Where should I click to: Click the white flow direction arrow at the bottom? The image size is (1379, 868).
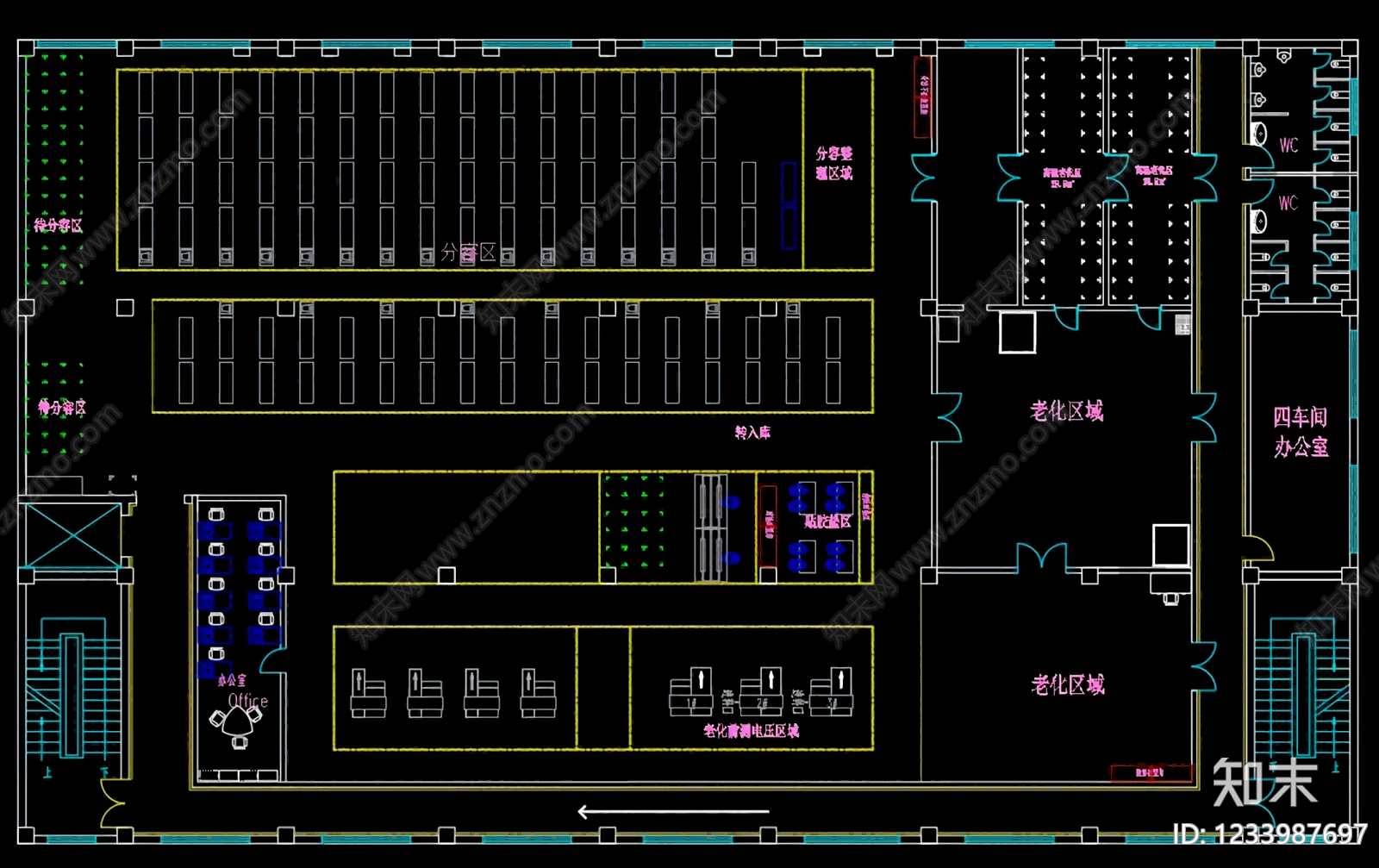point(673,812)
